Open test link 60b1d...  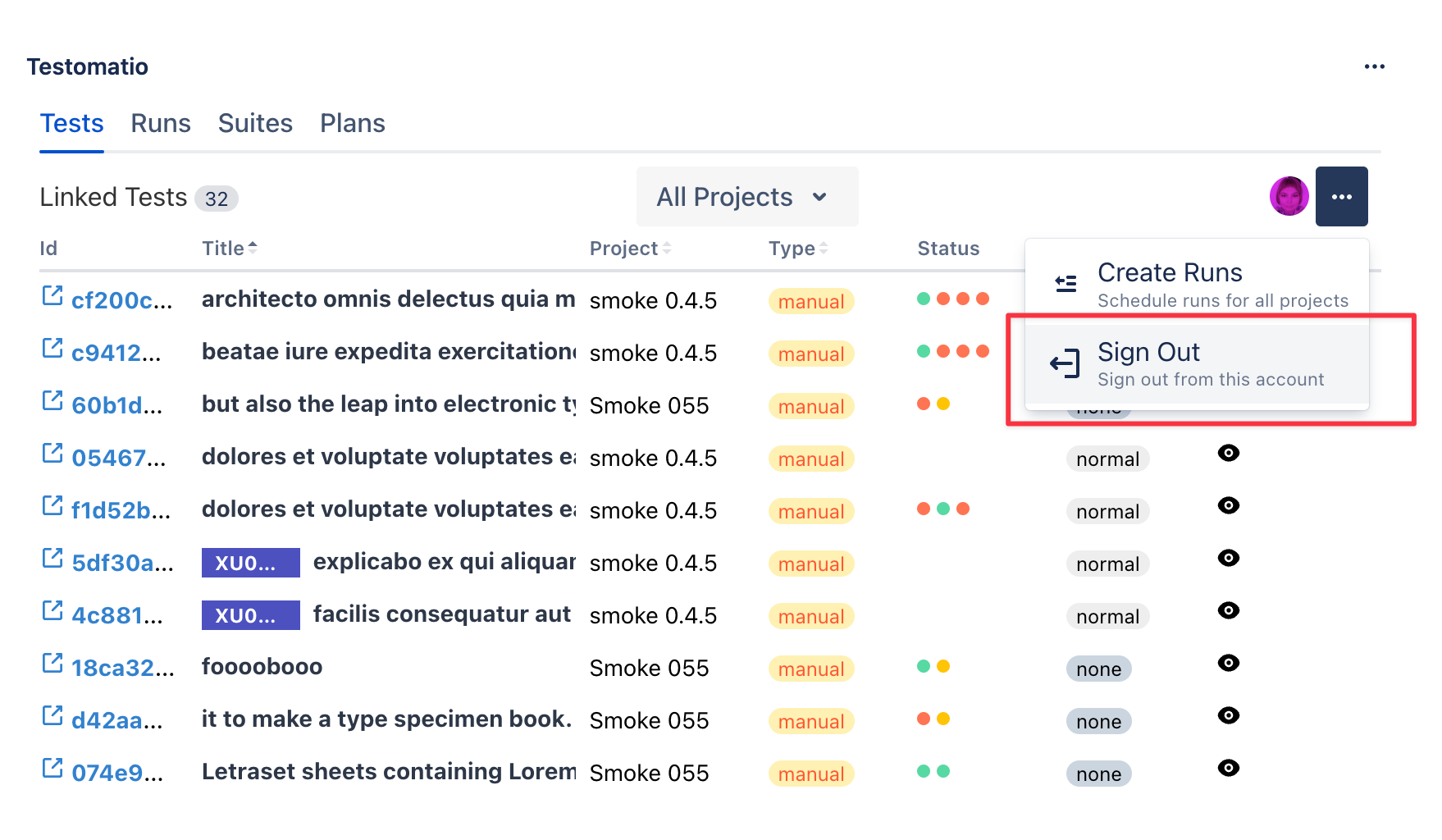coord(116,405)
